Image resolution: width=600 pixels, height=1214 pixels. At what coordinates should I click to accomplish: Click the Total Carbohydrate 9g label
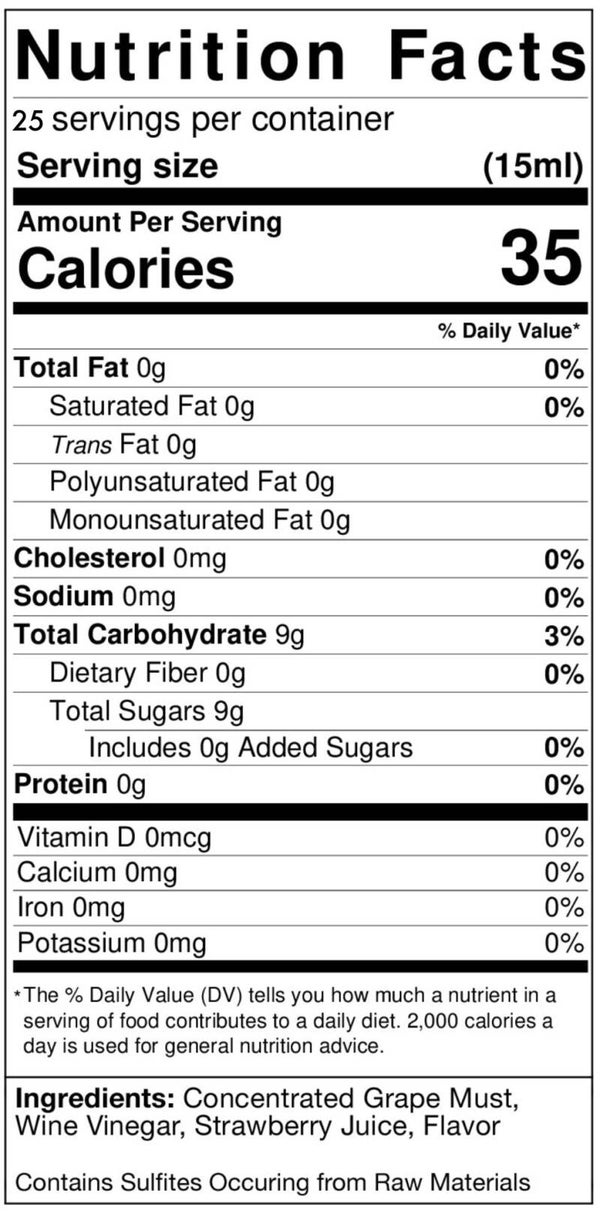click(160, 635)
